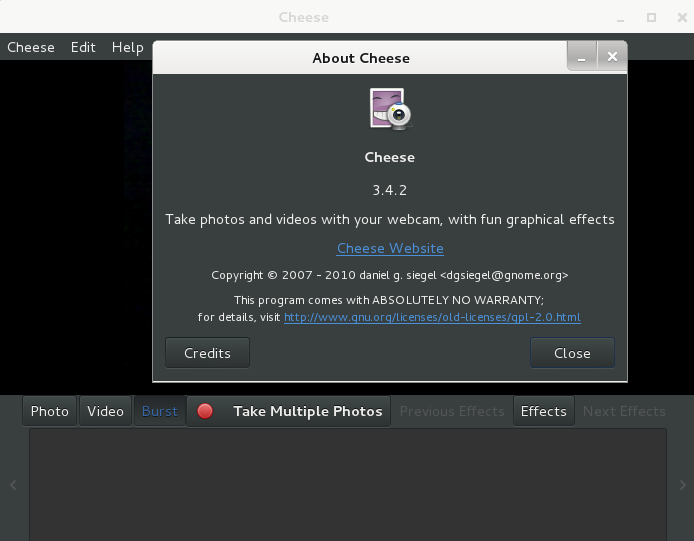Switch to Burst mode
Viewport: 694px width, 541px height.
tap(160, 411)
